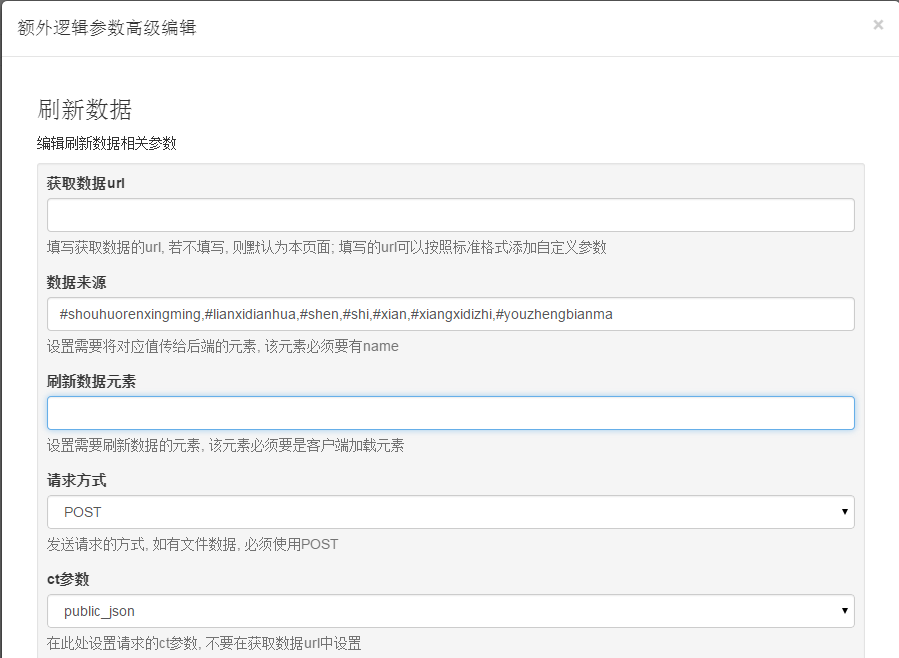This screenshot has width=899, height=658.
Task: Click the ct参数 label
Action: (68, 579)
